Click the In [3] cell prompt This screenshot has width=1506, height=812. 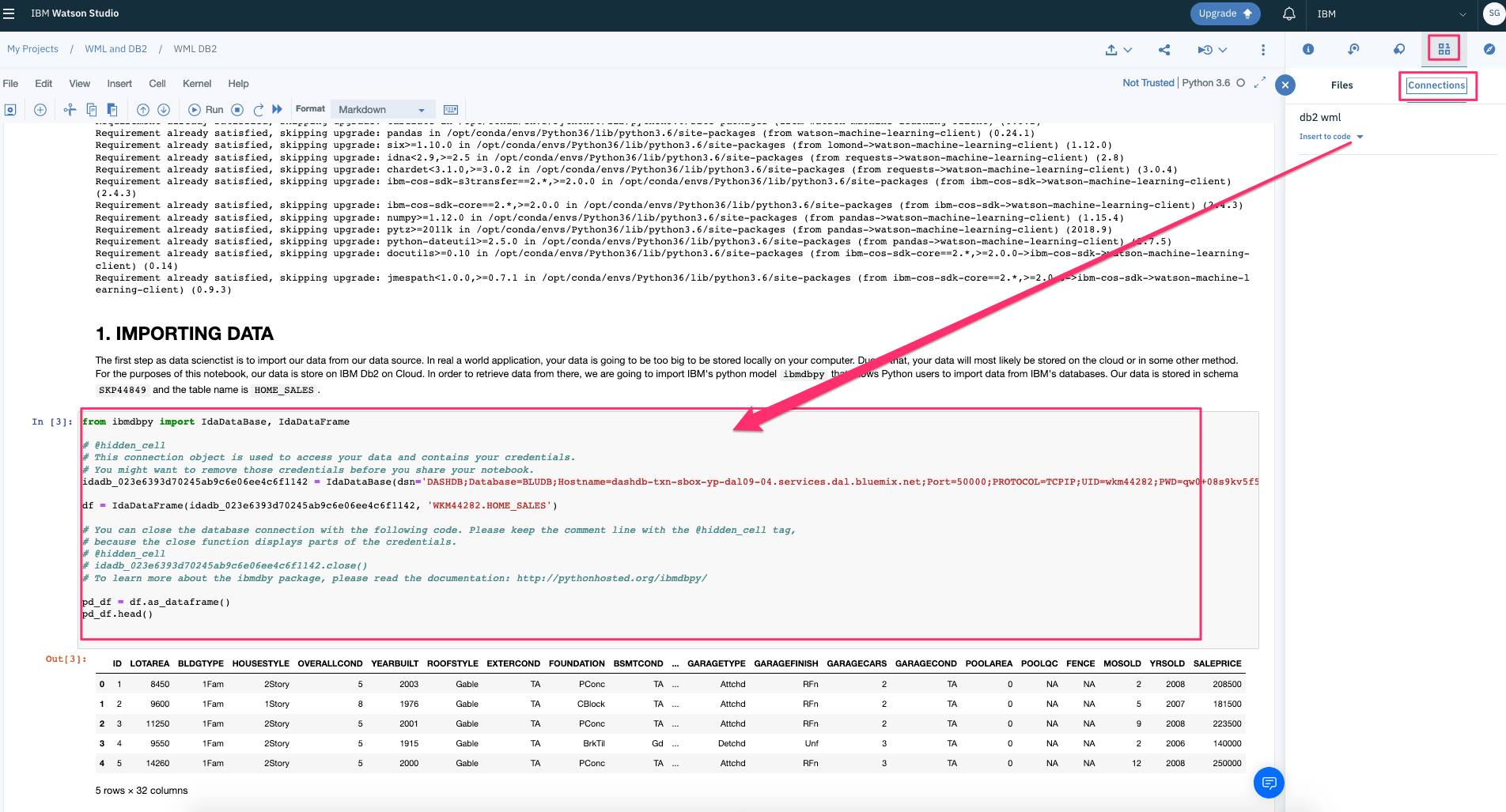[x=52, y=422]
